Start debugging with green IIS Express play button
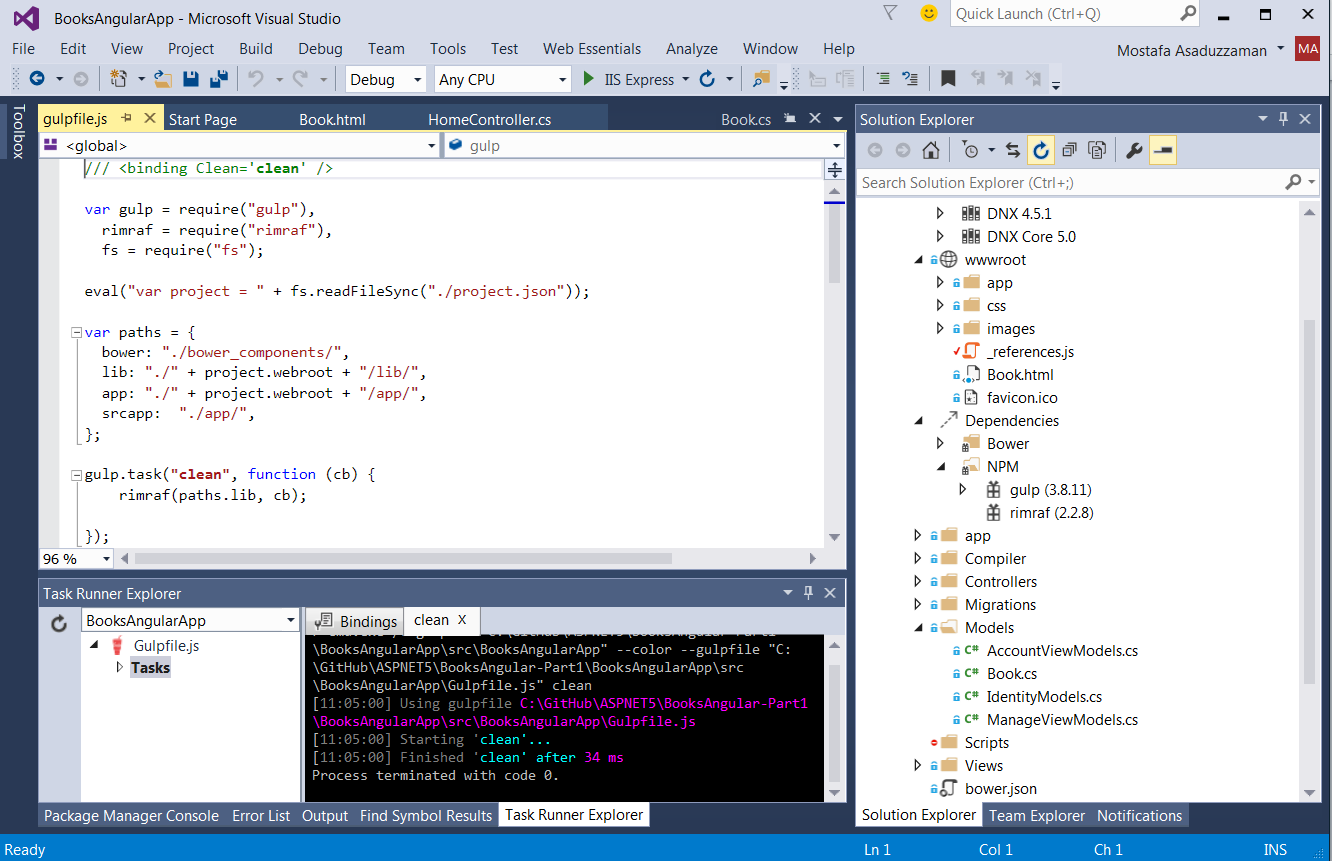The height and width of the screenshot is (861, 1332). [x=589, y=79]
